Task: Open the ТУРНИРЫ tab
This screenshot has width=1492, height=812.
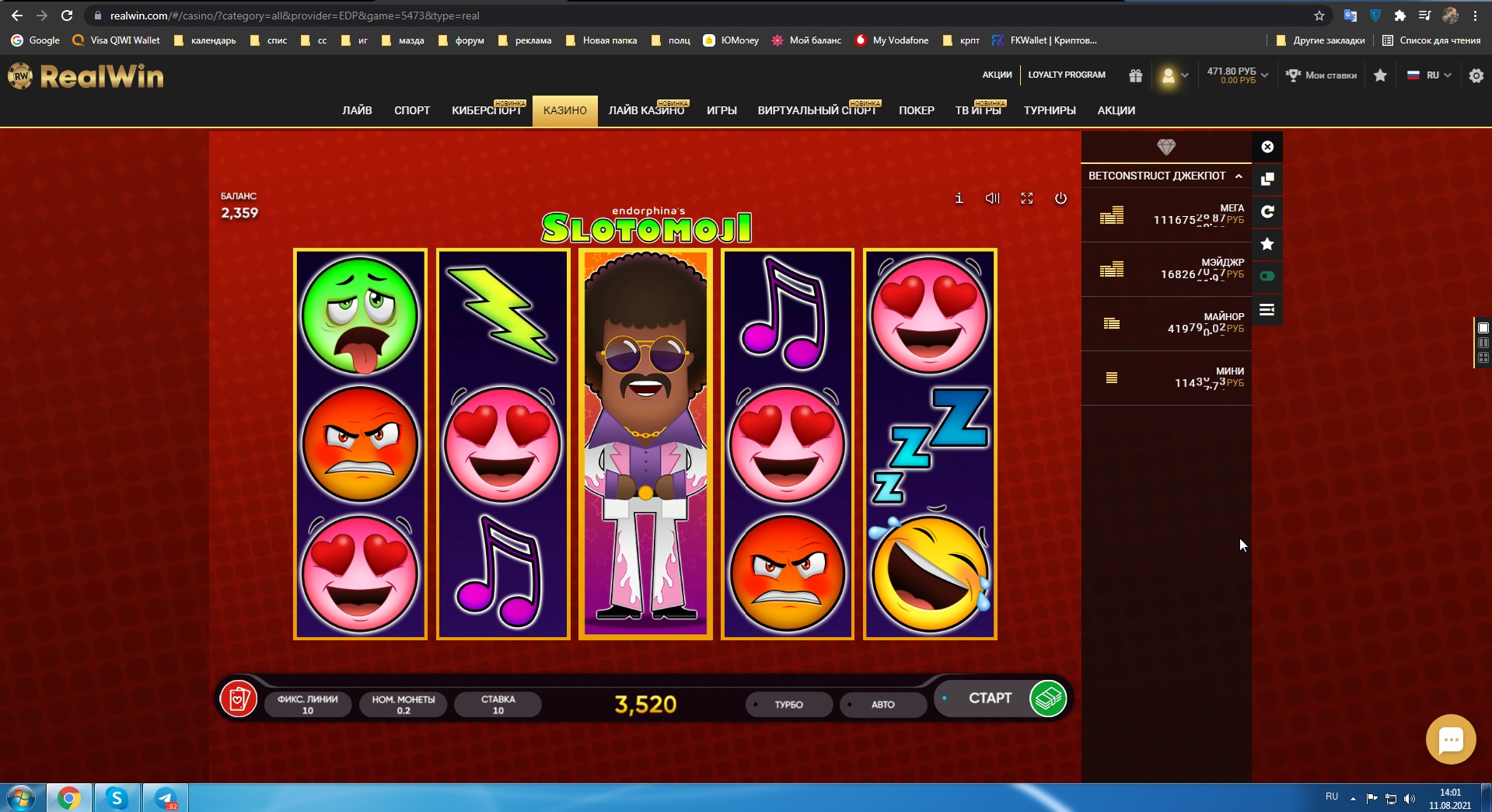Action: (x=1050, y=110)
